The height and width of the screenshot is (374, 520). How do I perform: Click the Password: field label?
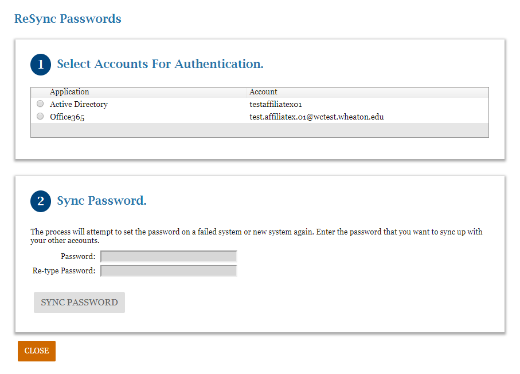click(78, 256)
